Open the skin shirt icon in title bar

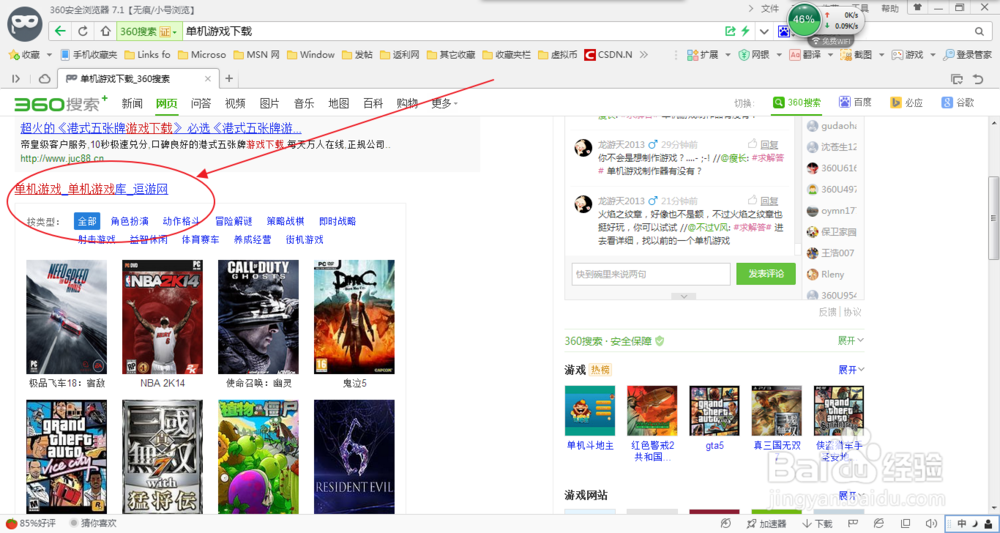[x=918, y=8]
